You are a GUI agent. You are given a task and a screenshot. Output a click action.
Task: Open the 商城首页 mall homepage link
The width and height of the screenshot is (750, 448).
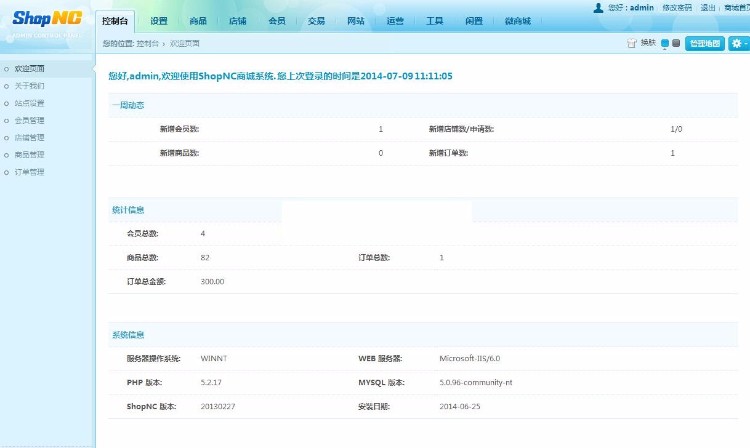pyautogui.click(x=737, y=8)
